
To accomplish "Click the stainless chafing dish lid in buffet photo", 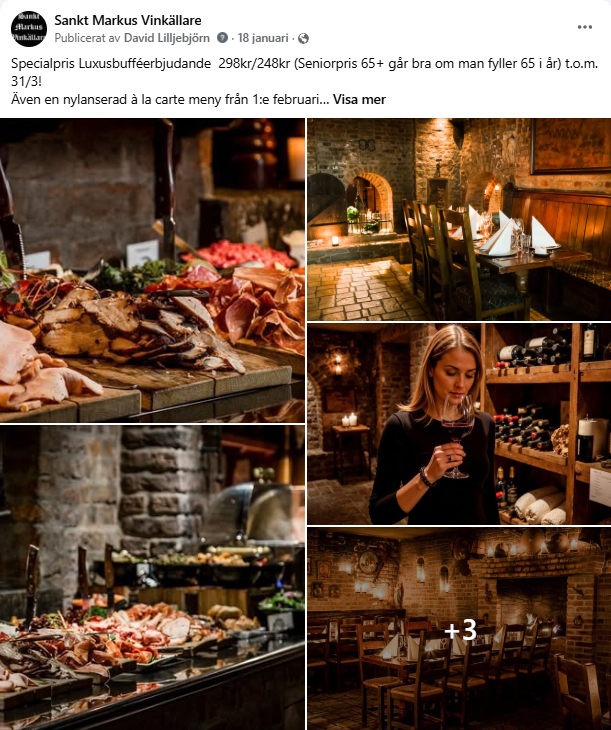I will click(249, 512).
